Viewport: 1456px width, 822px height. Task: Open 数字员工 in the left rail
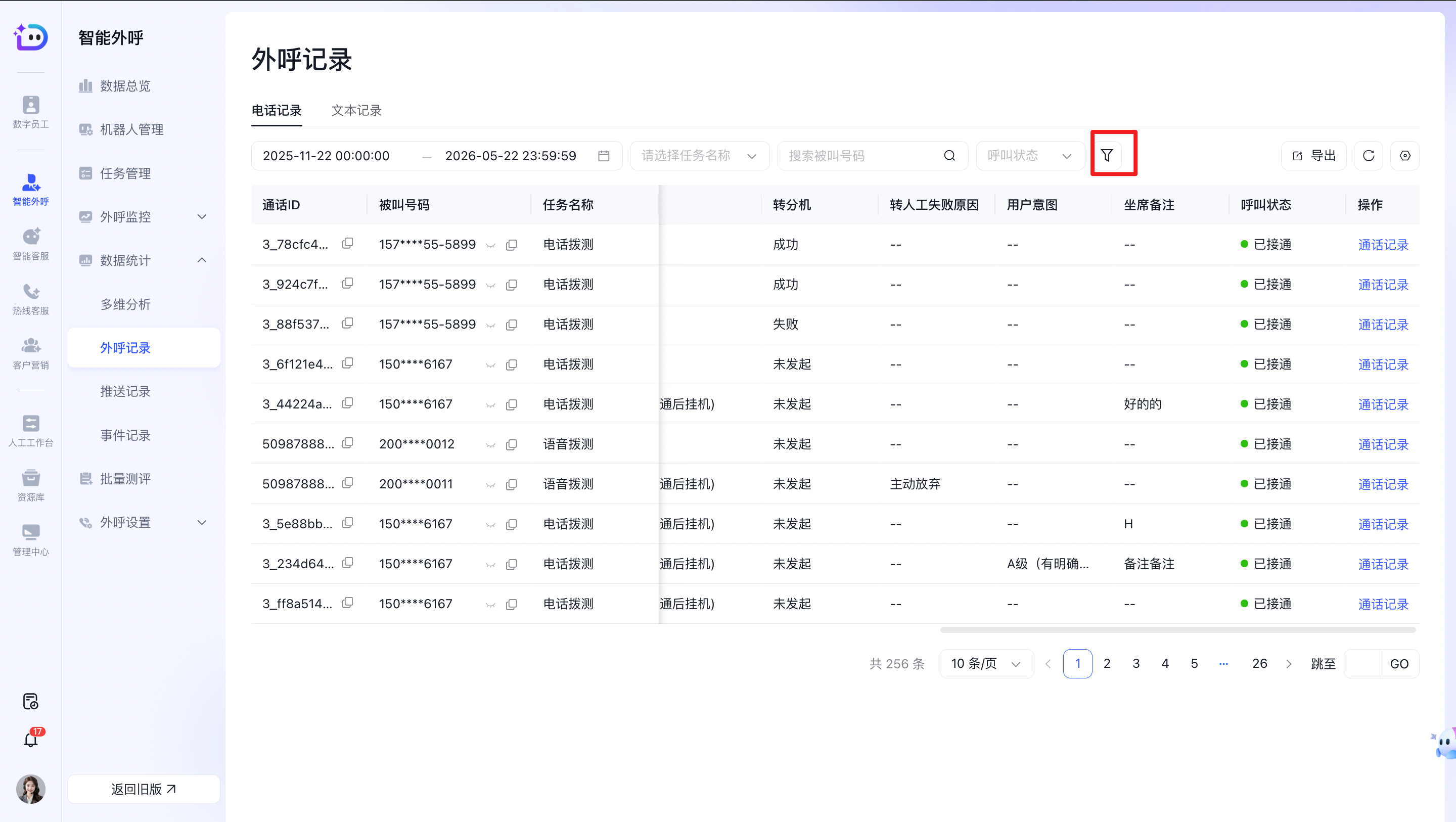tap(30, 112)
